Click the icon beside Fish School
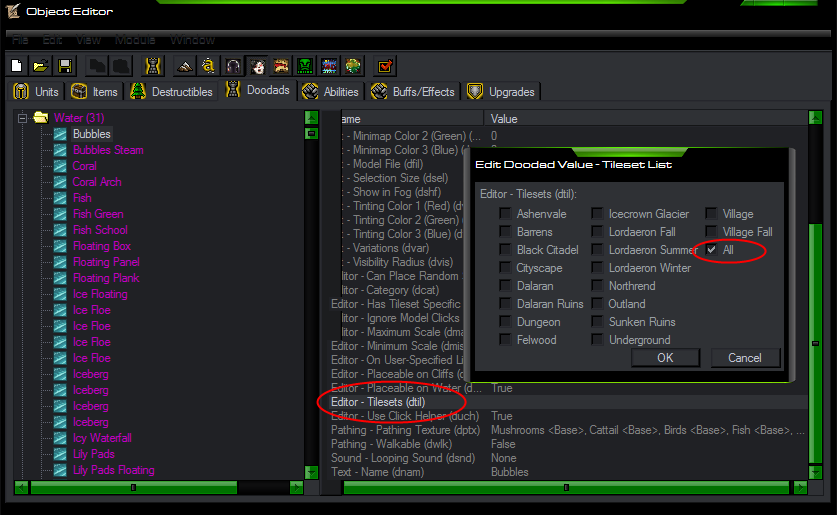Image resolution: width=837 pixels, height=515 pixels. [60, 230]
